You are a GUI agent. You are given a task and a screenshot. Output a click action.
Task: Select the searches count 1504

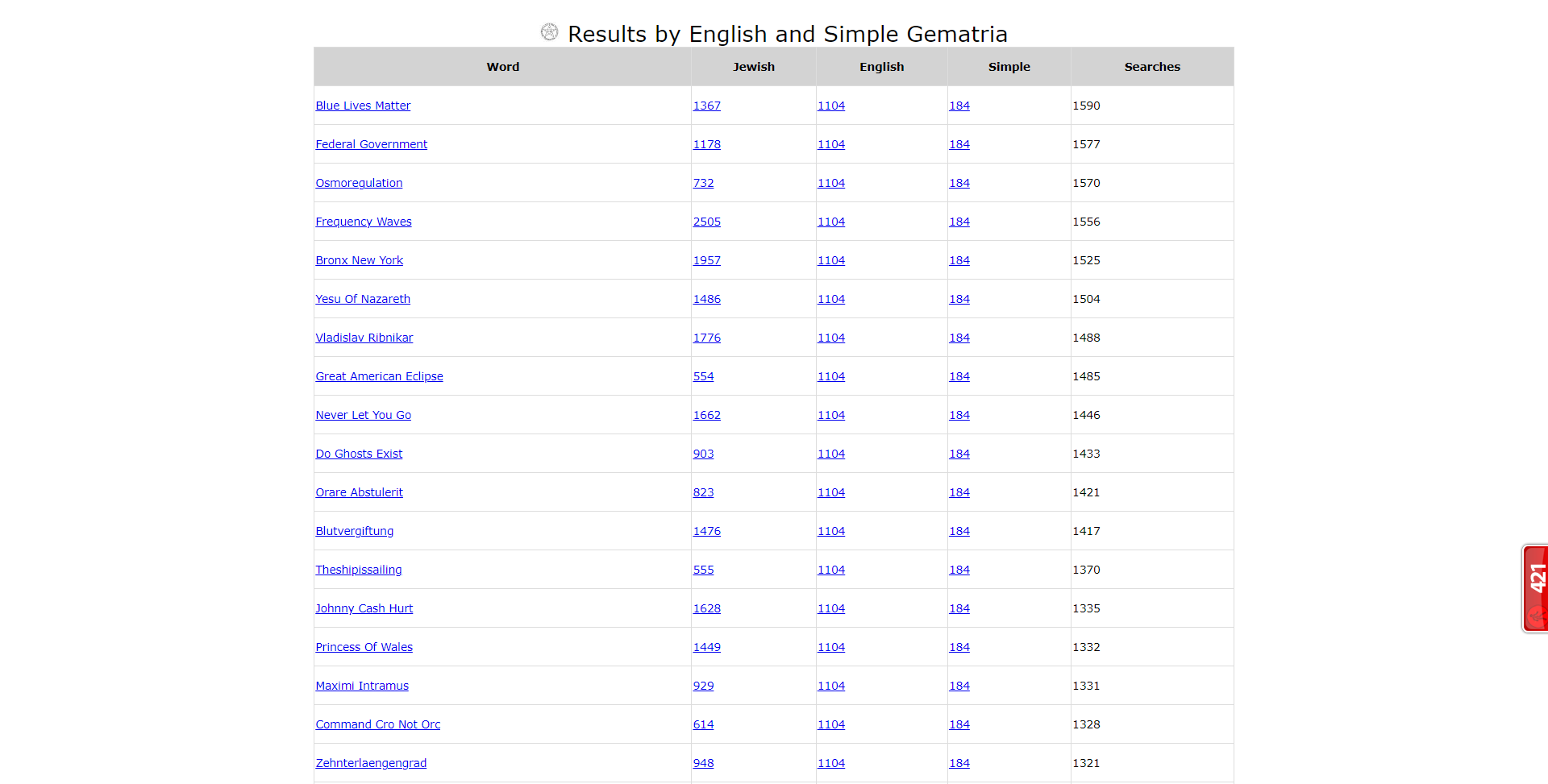1086,299
